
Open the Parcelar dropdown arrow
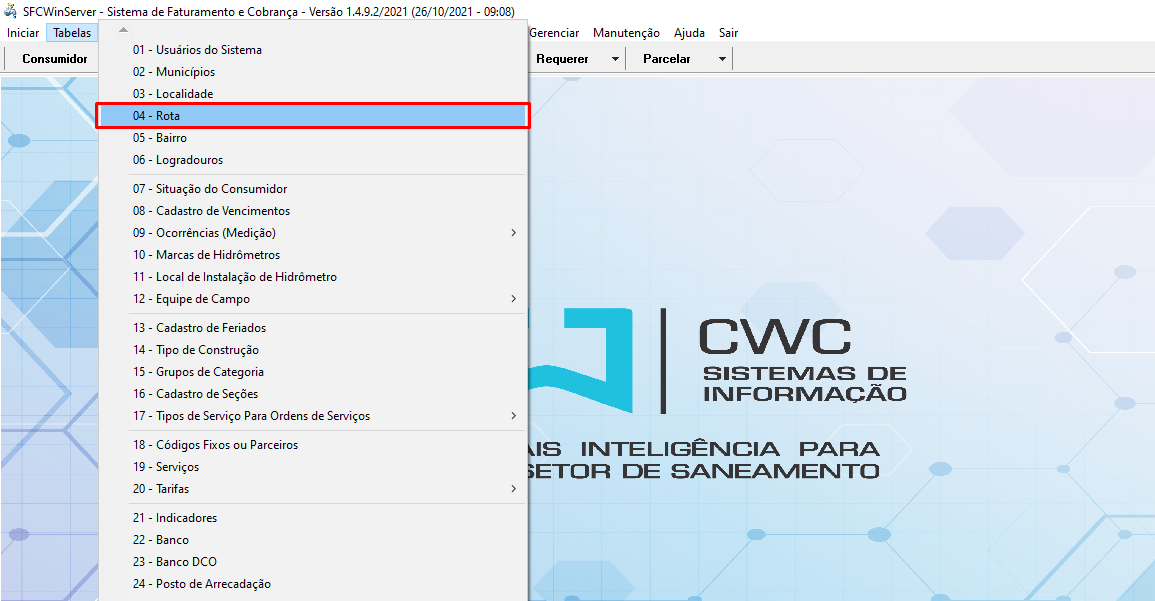click(722, 59)
